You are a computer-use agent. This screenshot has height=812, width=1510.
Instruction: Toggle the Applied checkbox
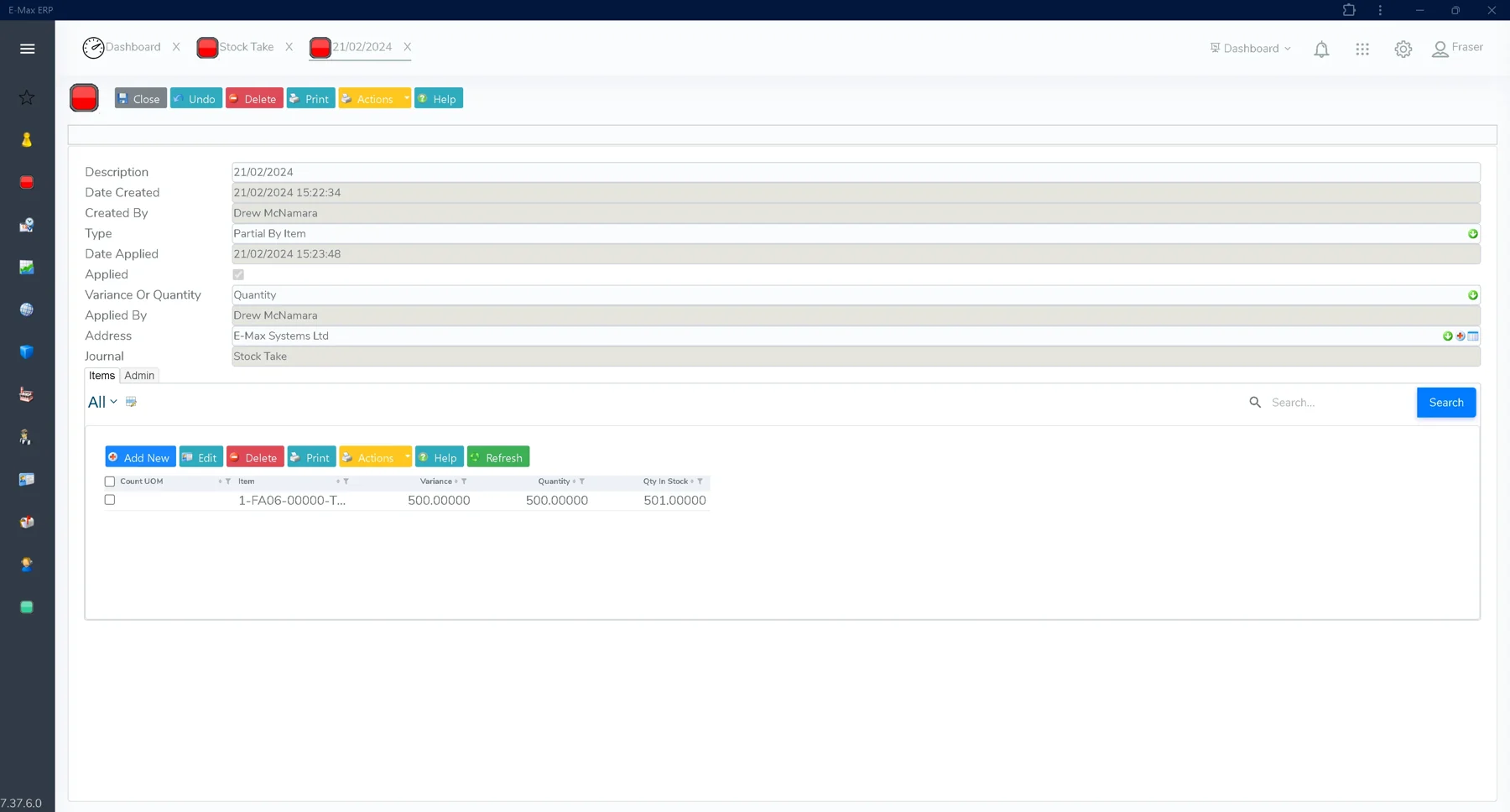pyautogui.click(x=238, y=274)
